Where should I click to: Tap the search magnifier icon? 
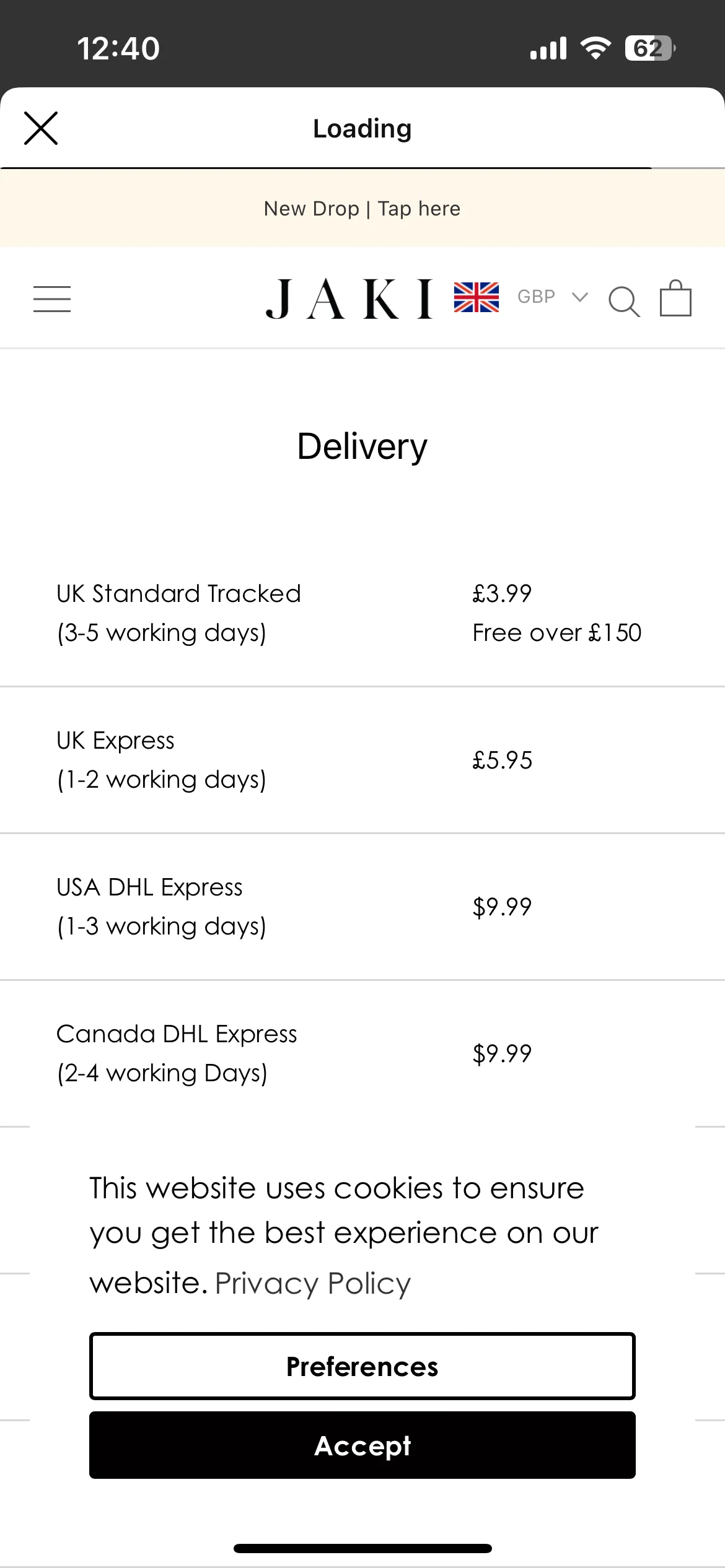click(624, 302)
